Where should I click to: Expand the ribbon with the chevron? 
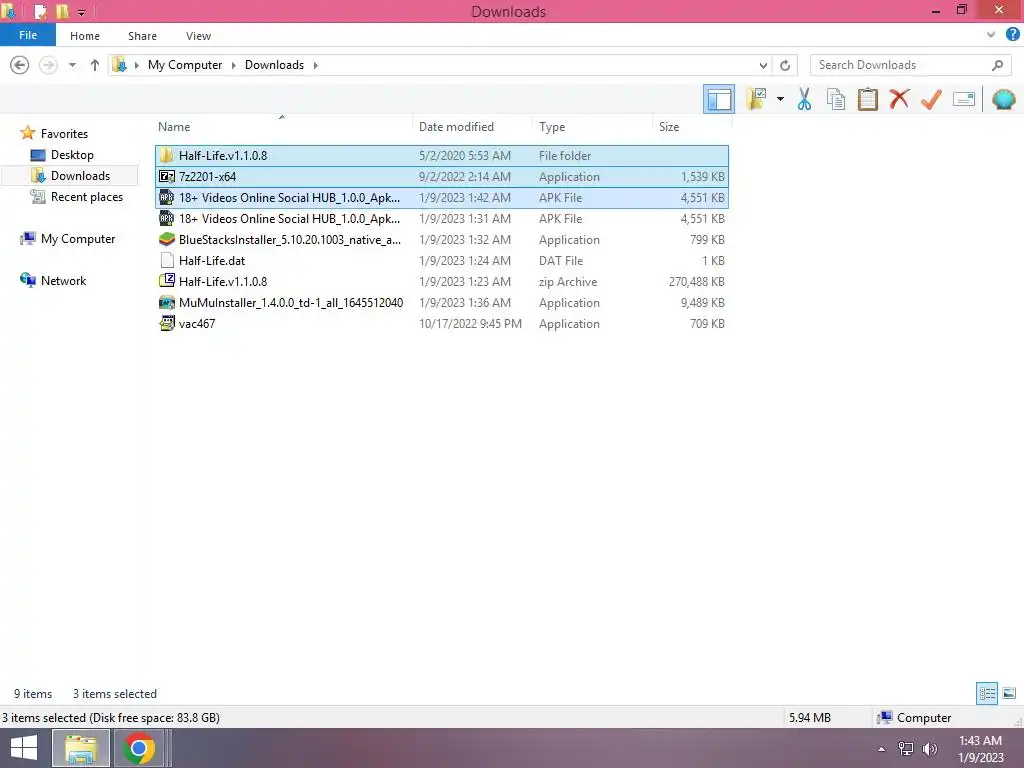pyautogui.click(x=991, y=35)
